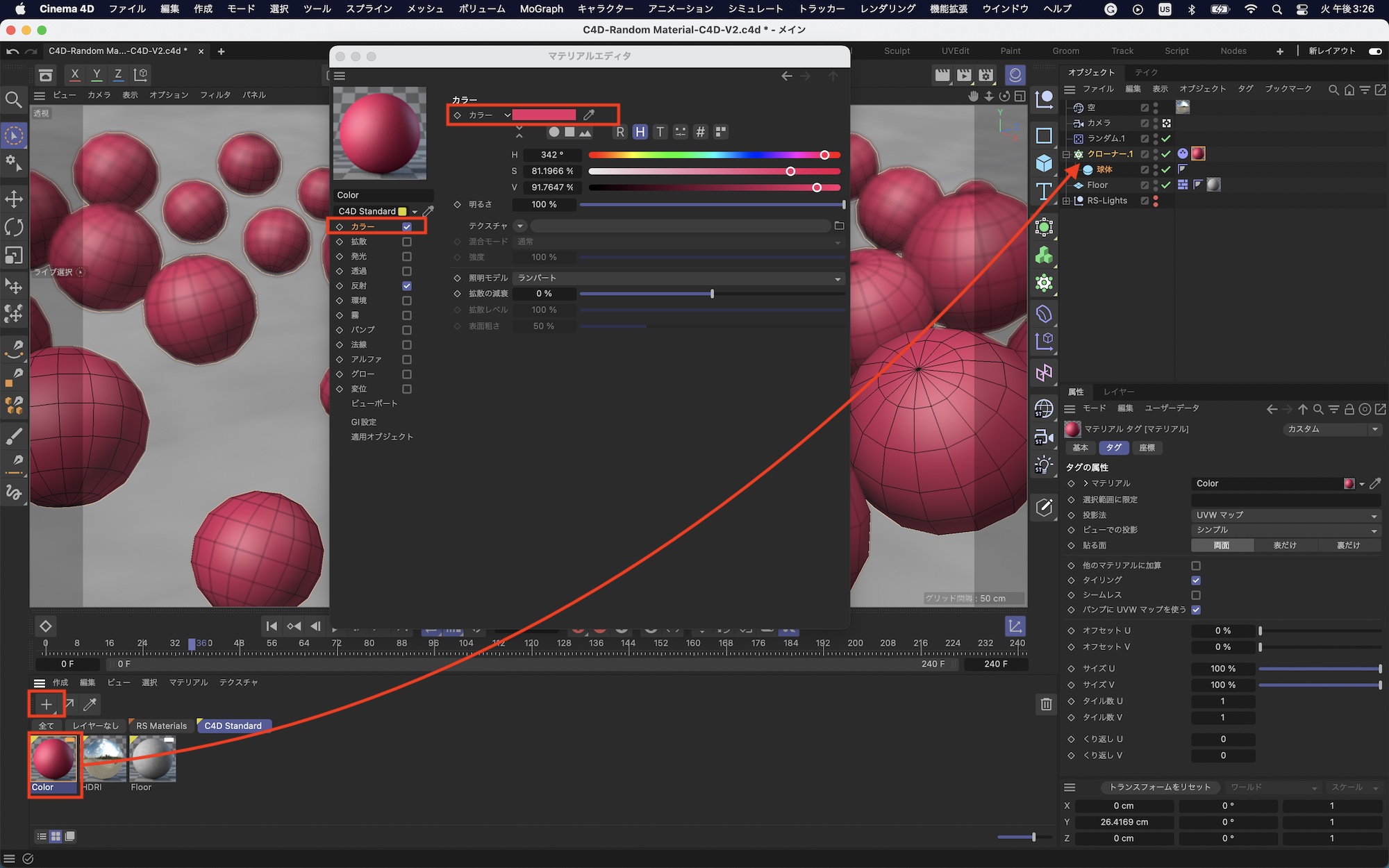Screen dimensions: 1389x868
Task: Select the Move tool in left toolbar
Action: (14, 199)
